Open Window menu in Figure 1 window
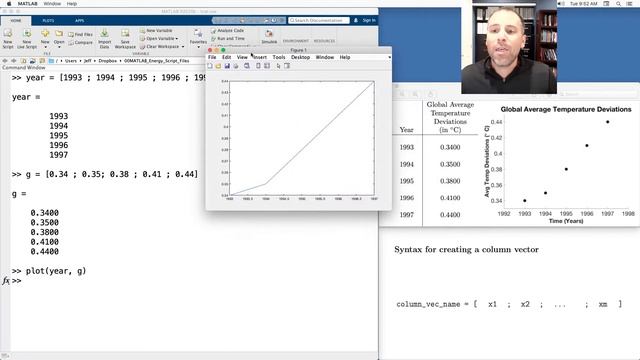 325,58
